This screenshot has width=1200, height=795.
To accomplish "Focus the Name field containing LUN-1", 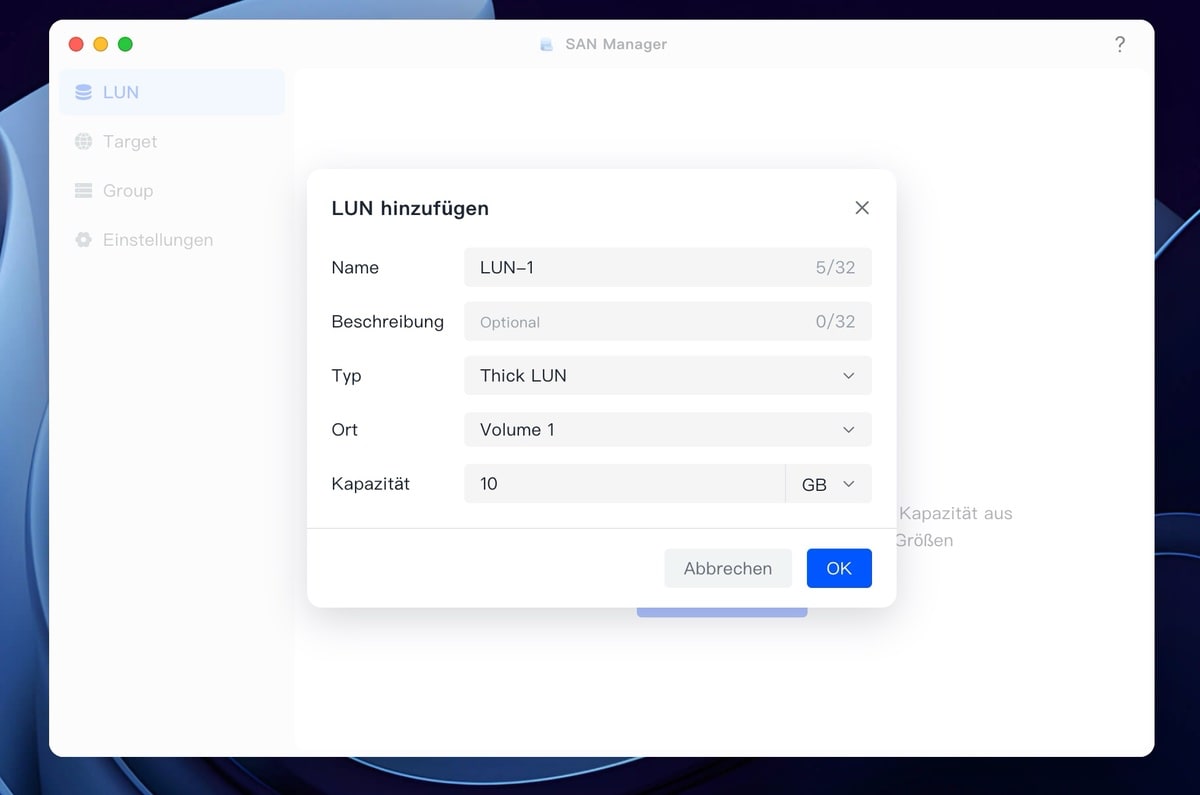I will pyautogui.click(x=640, y=268).
